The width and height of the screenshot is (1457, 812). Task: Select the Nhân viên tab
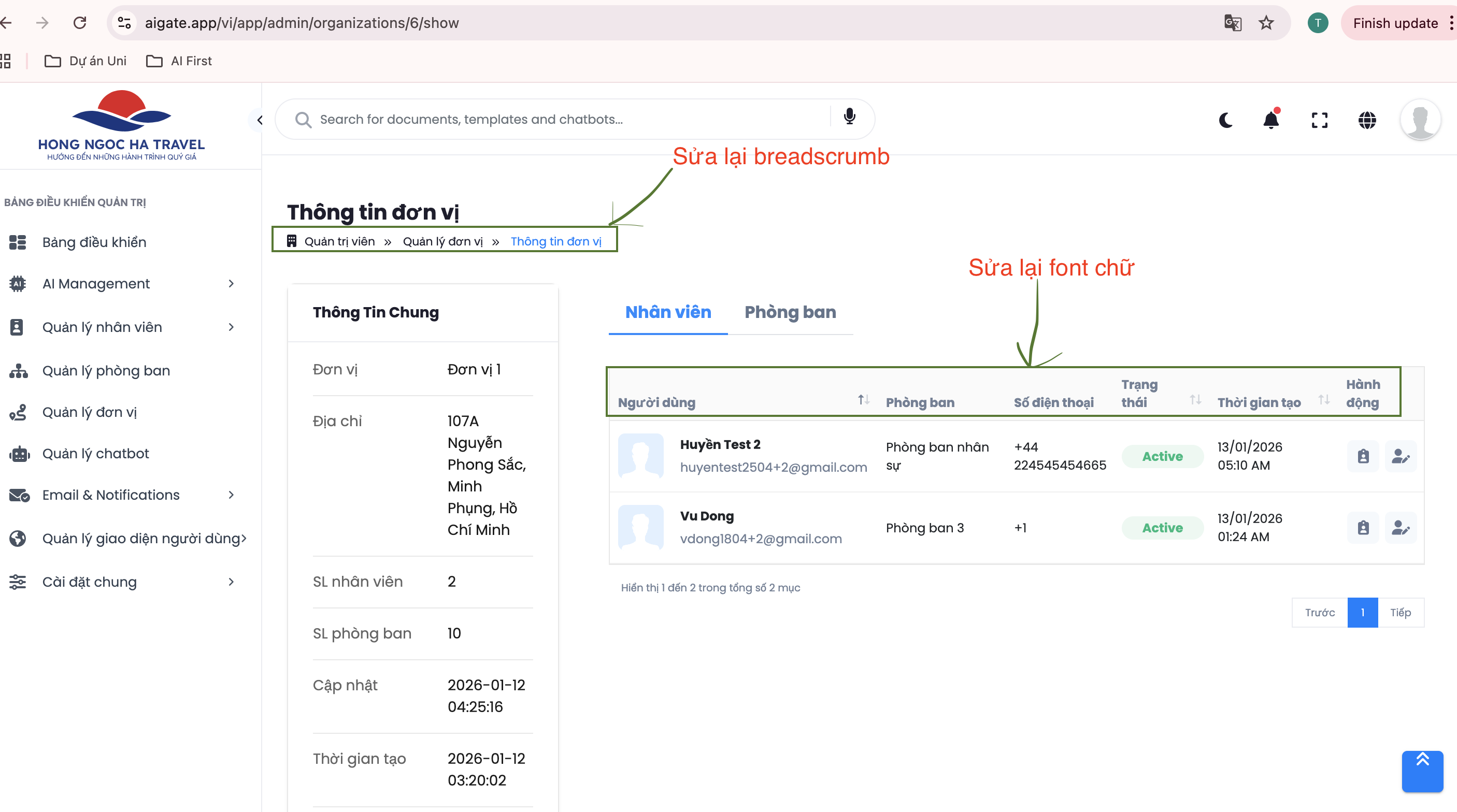point(667,312)
